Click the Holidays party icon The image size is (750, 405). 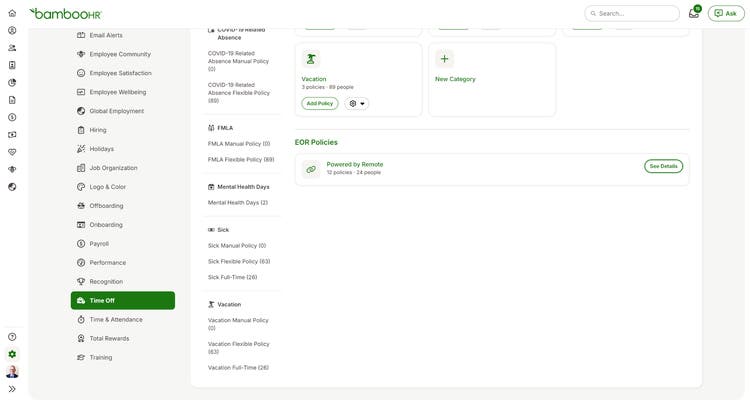point(81,149)
